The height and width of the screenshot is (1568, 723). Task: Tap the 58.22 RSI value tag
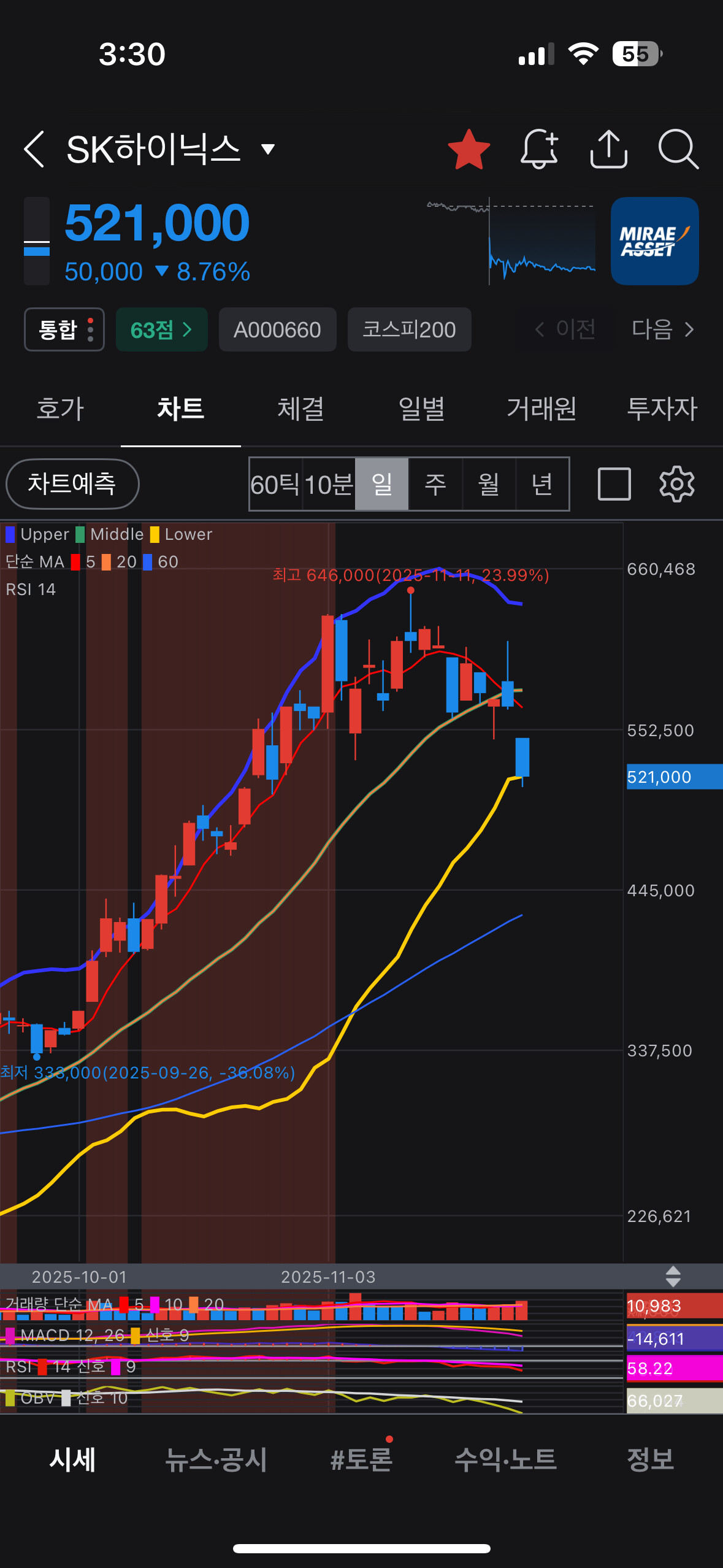click(675, 1369)
